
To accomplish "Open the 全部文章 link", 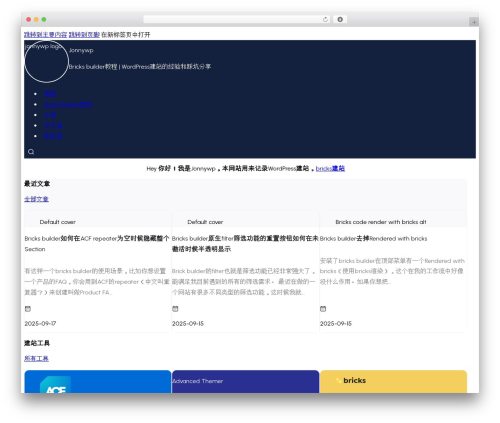I will pos(36,199).
